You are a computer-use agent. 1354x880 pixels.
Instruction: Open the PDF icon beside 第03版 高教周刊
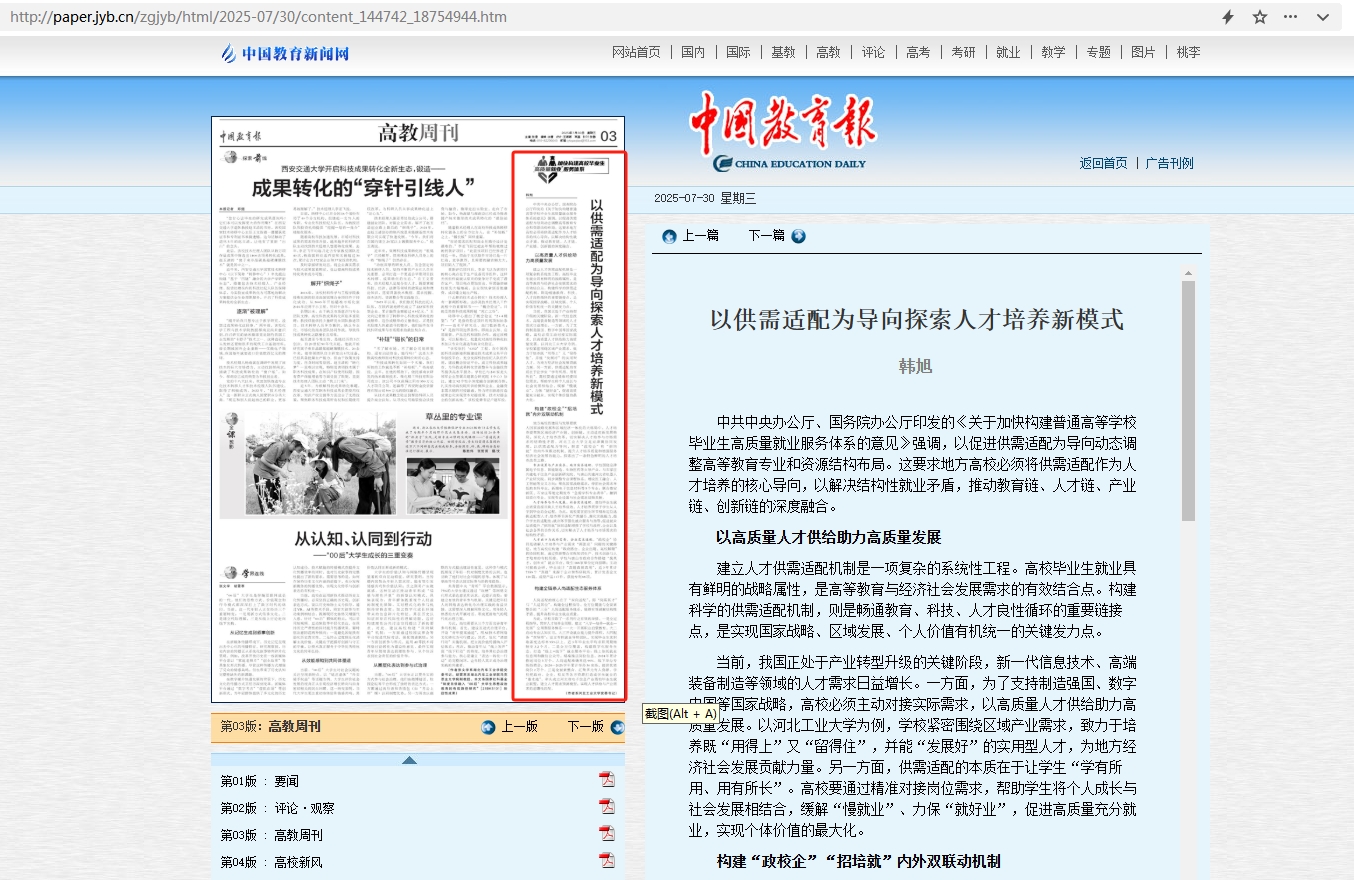(608, 833)
